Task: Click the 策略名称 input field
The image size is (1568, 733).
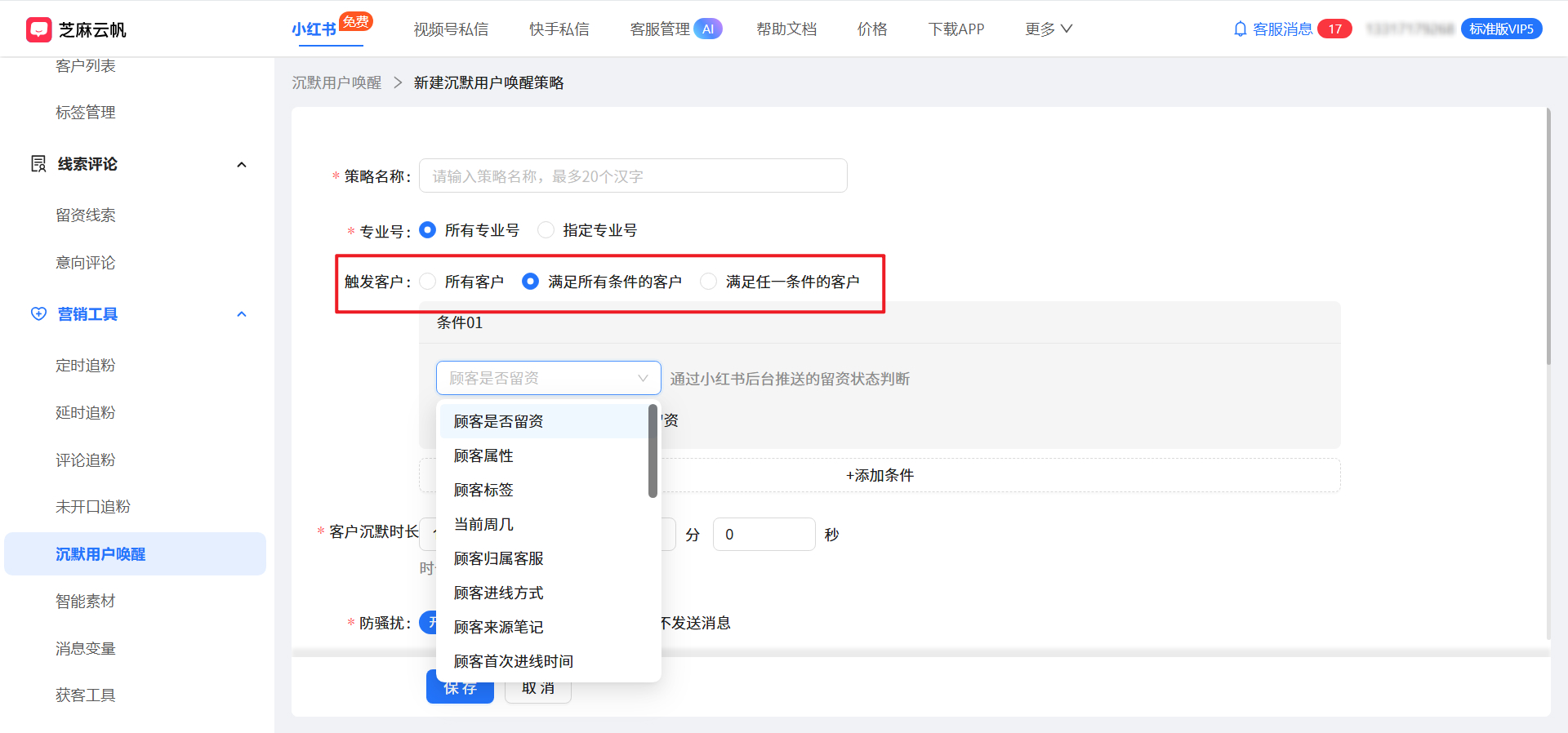Action: pyautogui.click(x=633, y=175)
